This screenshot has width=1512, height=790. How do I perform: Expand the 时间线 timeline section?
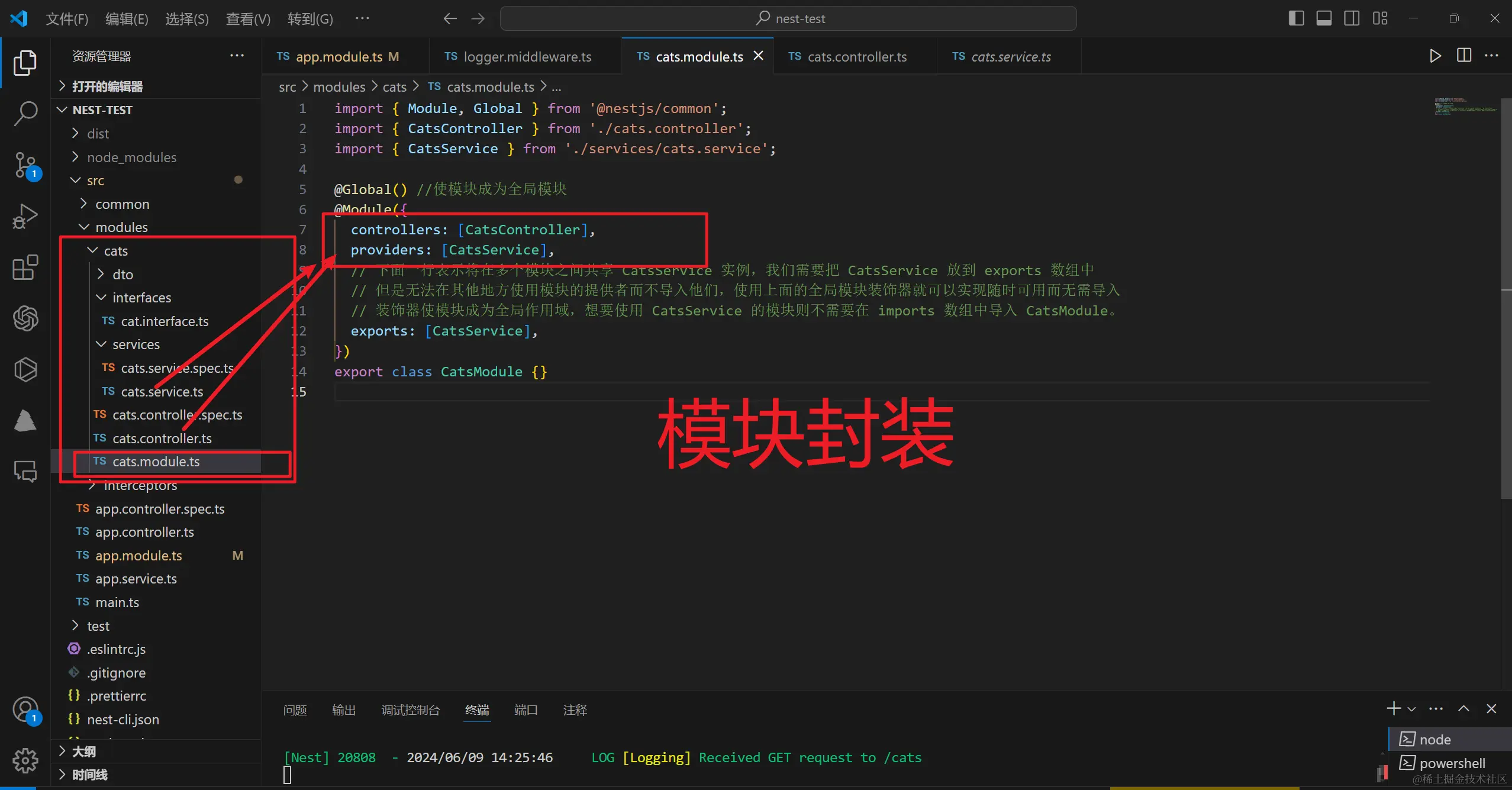click(x=156, y=774)
